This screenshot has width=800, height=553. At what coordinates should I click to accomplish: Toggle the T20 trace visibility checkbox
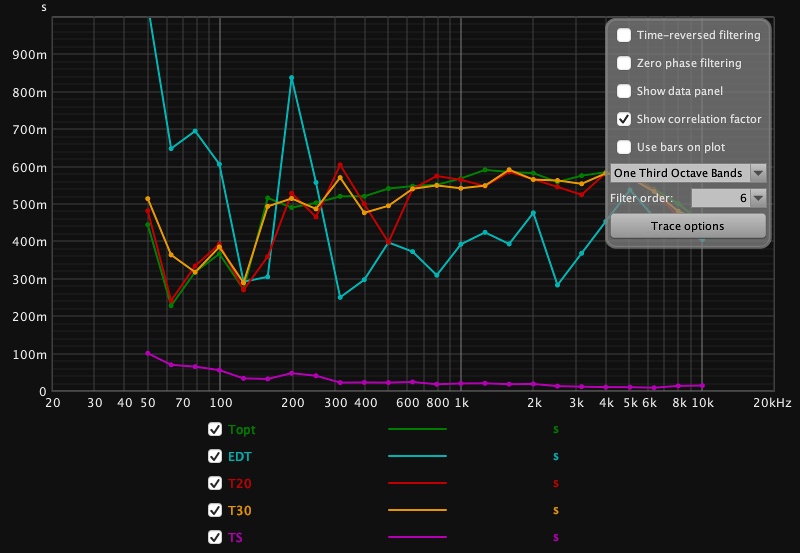click(x=214, y=483)
